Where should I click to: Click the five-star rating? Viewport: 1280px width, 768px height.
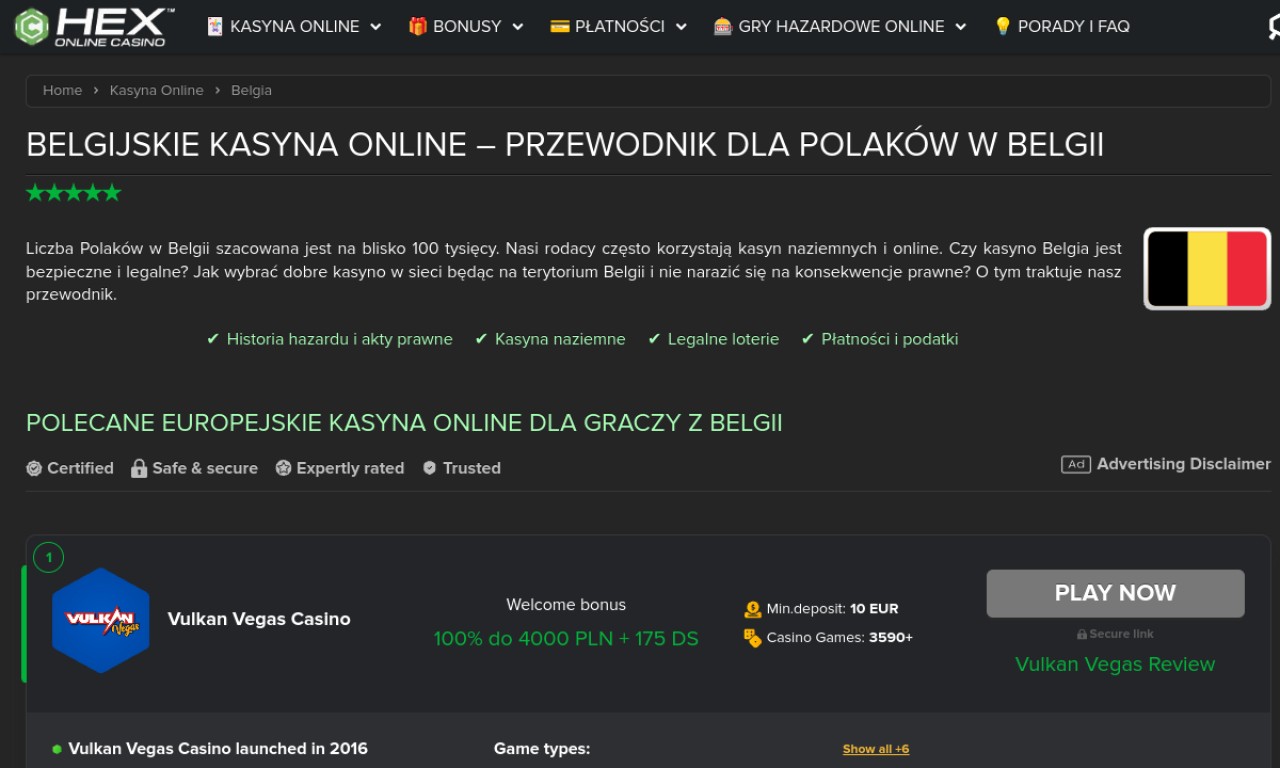pyautogui.click(x=73, y=193)
